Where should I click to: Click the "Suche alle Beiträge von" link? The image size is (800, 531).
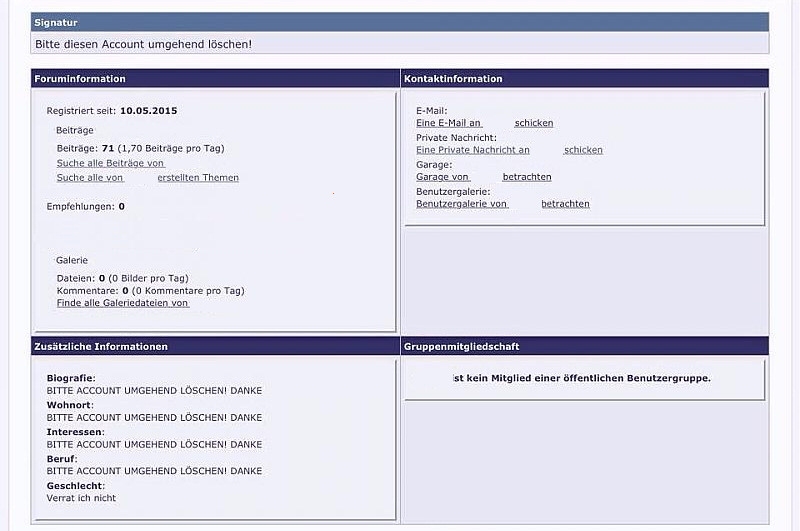(110, 163)
